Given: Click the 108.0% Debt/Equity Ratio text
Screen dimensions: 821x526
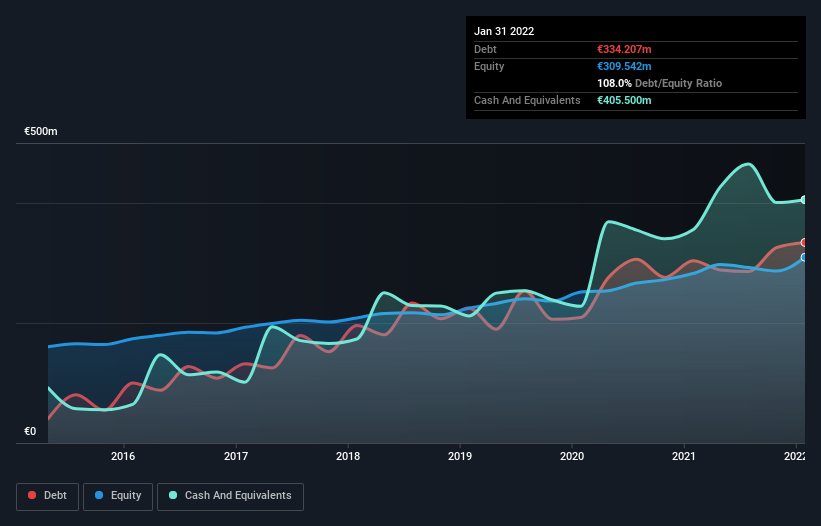Looking at the screenshot, I should (x=659, y=83).
